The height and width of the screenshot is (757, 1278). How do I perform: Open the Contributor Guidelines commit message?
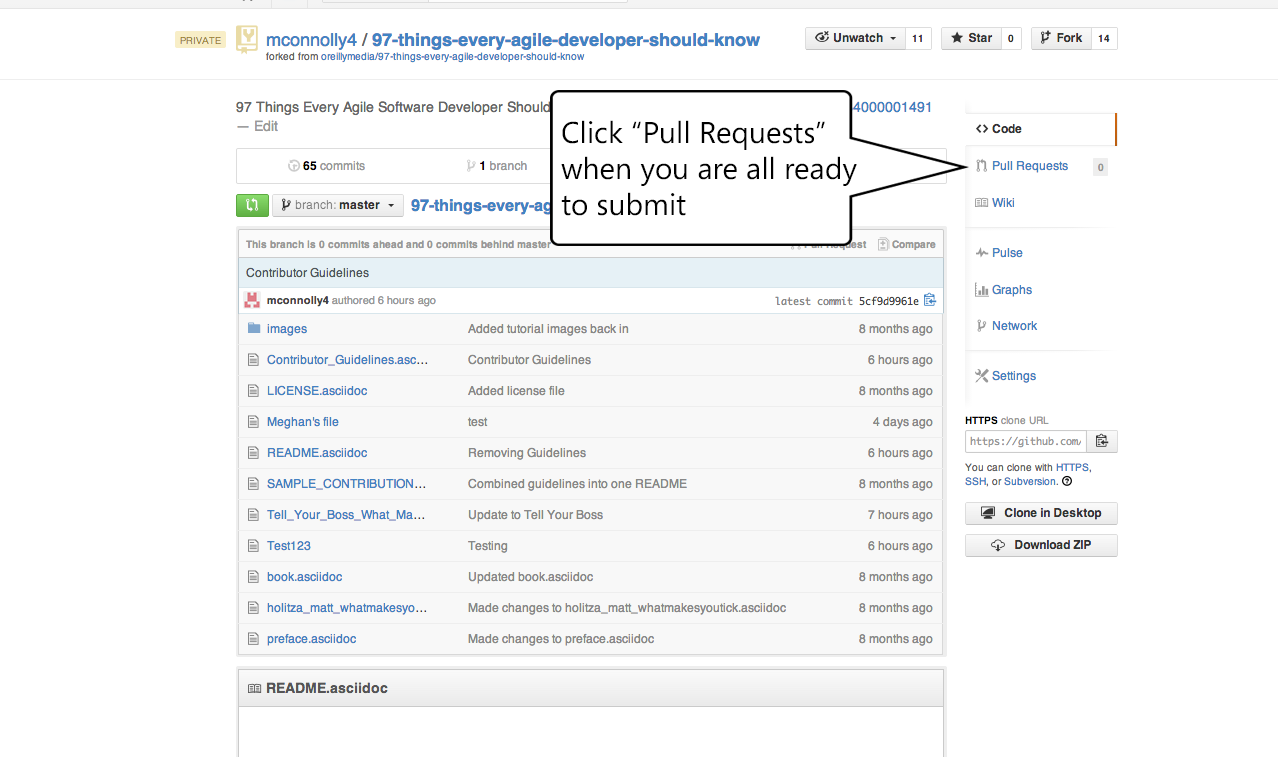tap(307, 273)
